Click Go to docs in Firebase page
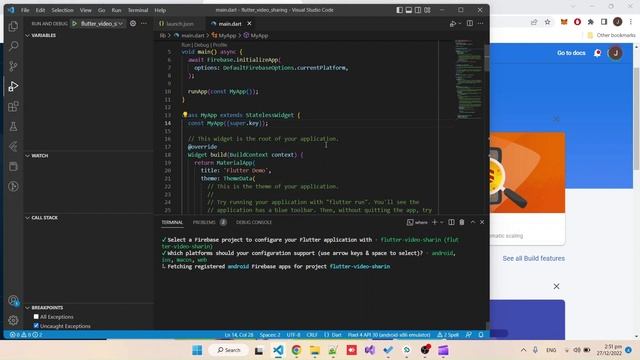 571,53
